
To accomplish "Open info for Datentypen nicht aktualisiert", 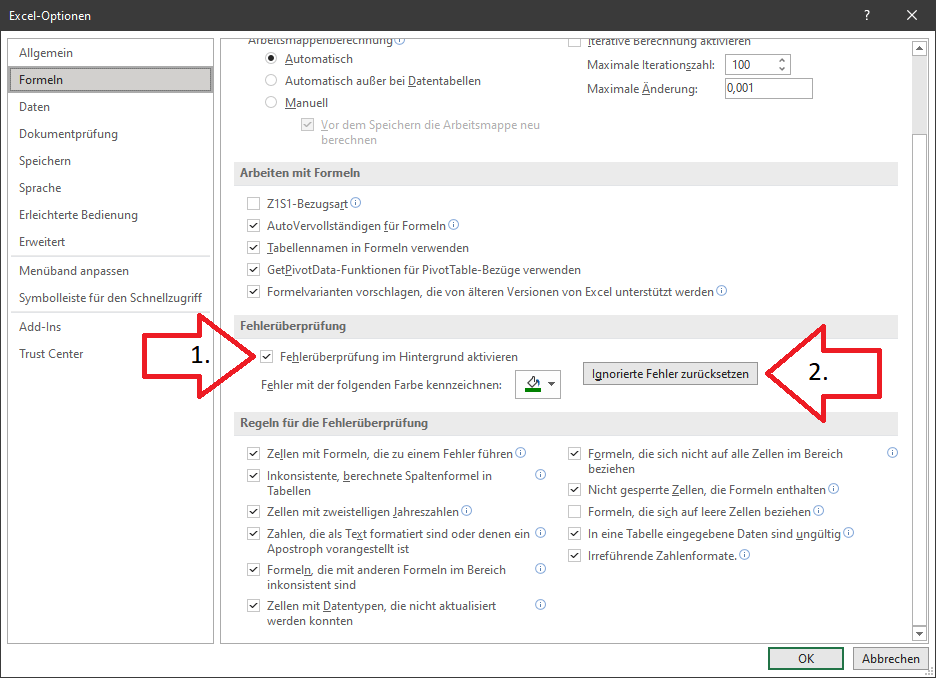I will coord(540,605).
